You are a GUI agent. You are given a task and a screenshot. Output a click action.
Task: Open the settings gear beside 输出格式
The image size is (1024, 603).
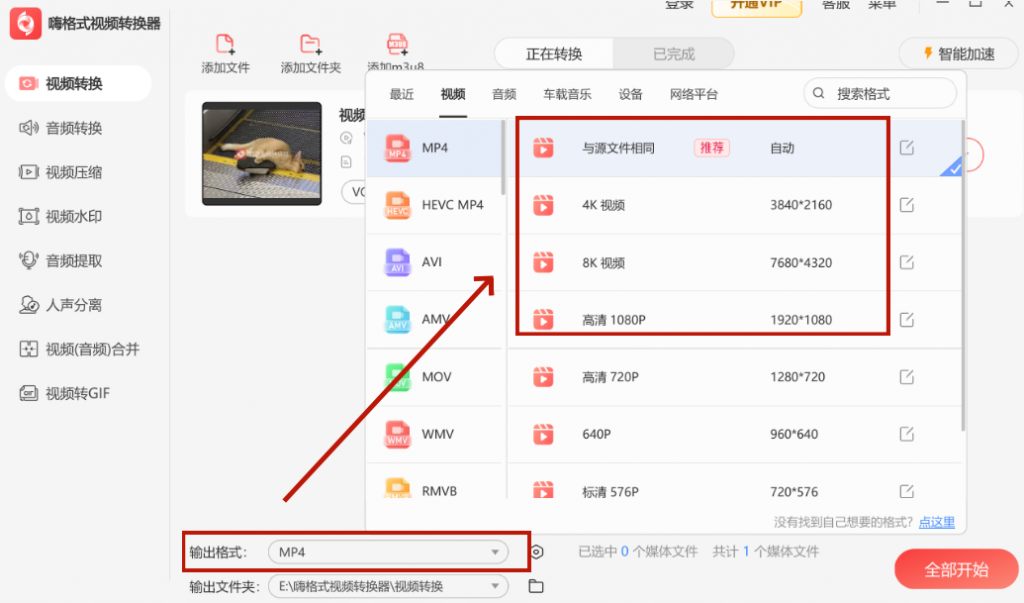click(x=537, y=551)
